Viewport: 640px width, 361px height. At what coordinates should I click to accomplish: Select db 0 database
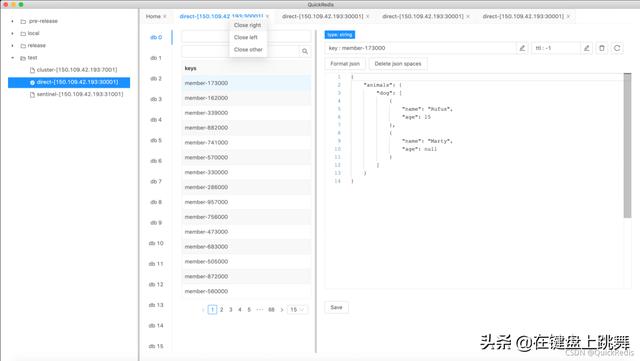pos(156,37)
